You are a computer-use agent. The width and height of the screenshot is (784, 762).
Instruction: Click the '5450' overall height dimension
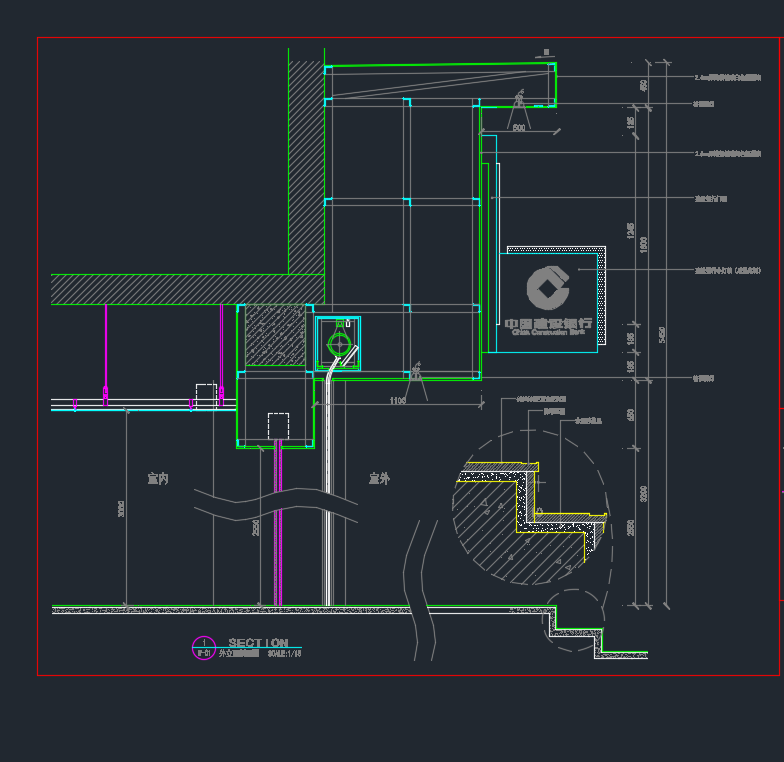662,334
